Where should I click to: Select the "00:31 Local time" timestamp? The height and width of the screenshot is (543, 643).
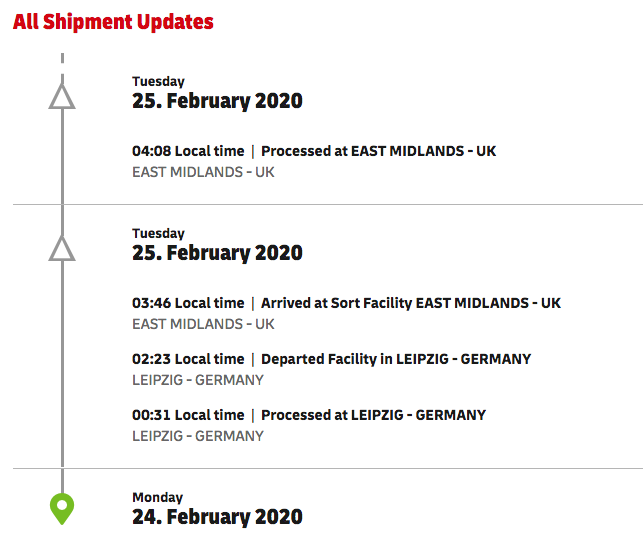188,415
